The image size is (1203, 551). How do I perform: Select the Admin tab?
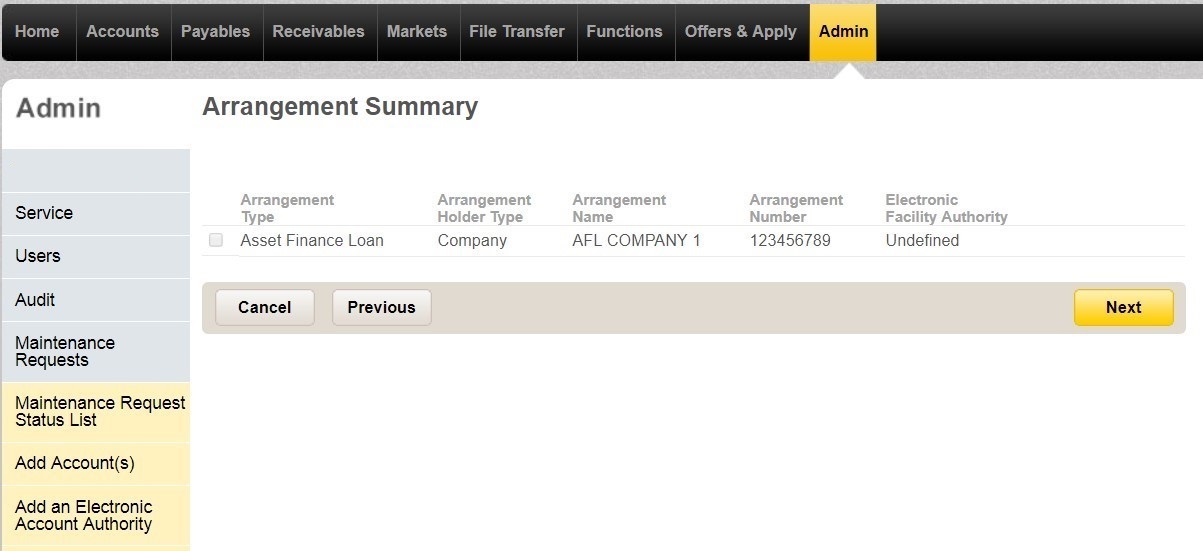[843, 32]
